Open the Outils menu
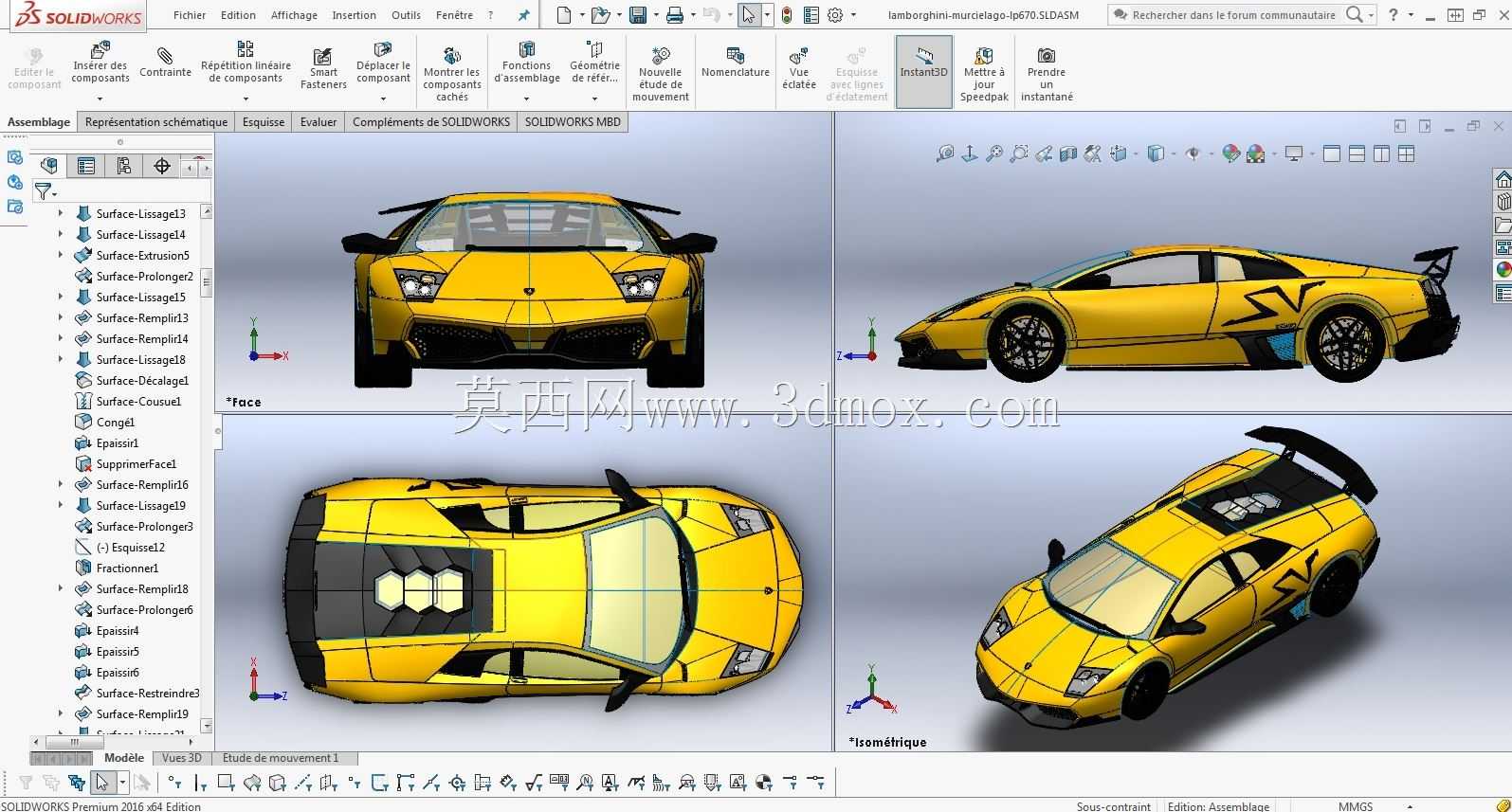 click(406, 15)
